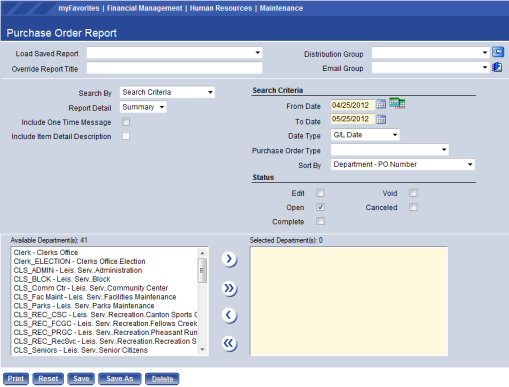The width and height of the screenshot is (509, 387).
Task: Click the Override Report Title field
Action: pyautogui.click(x=174, y=68)
